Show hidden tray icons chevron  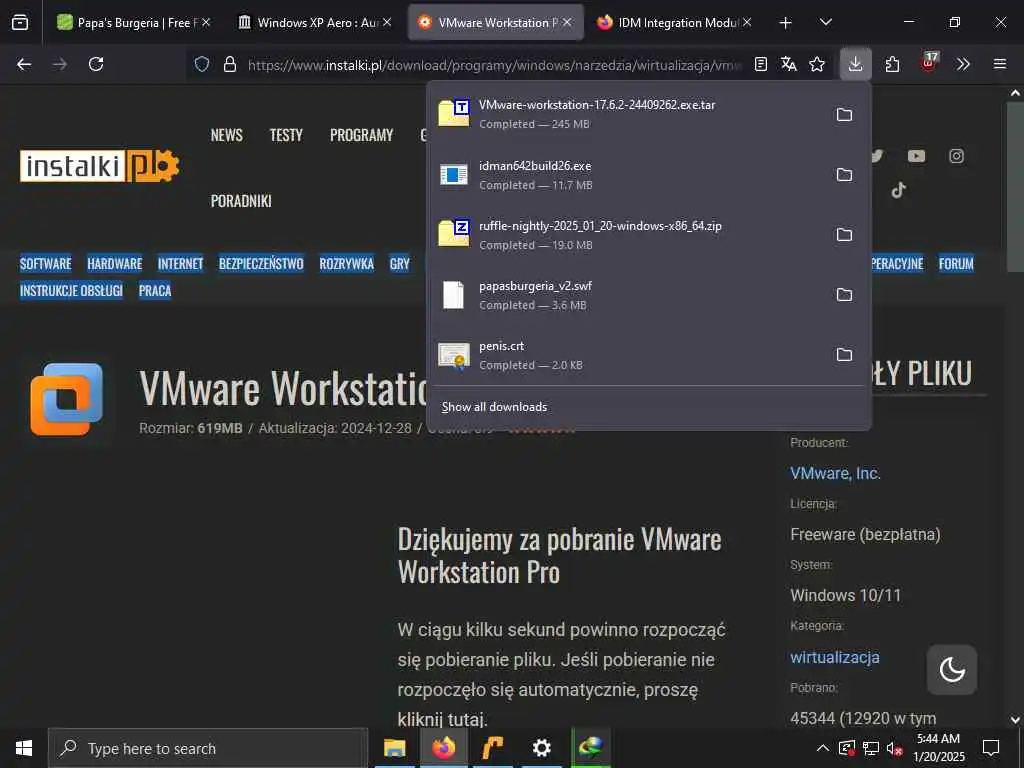(x=823, y=748)
